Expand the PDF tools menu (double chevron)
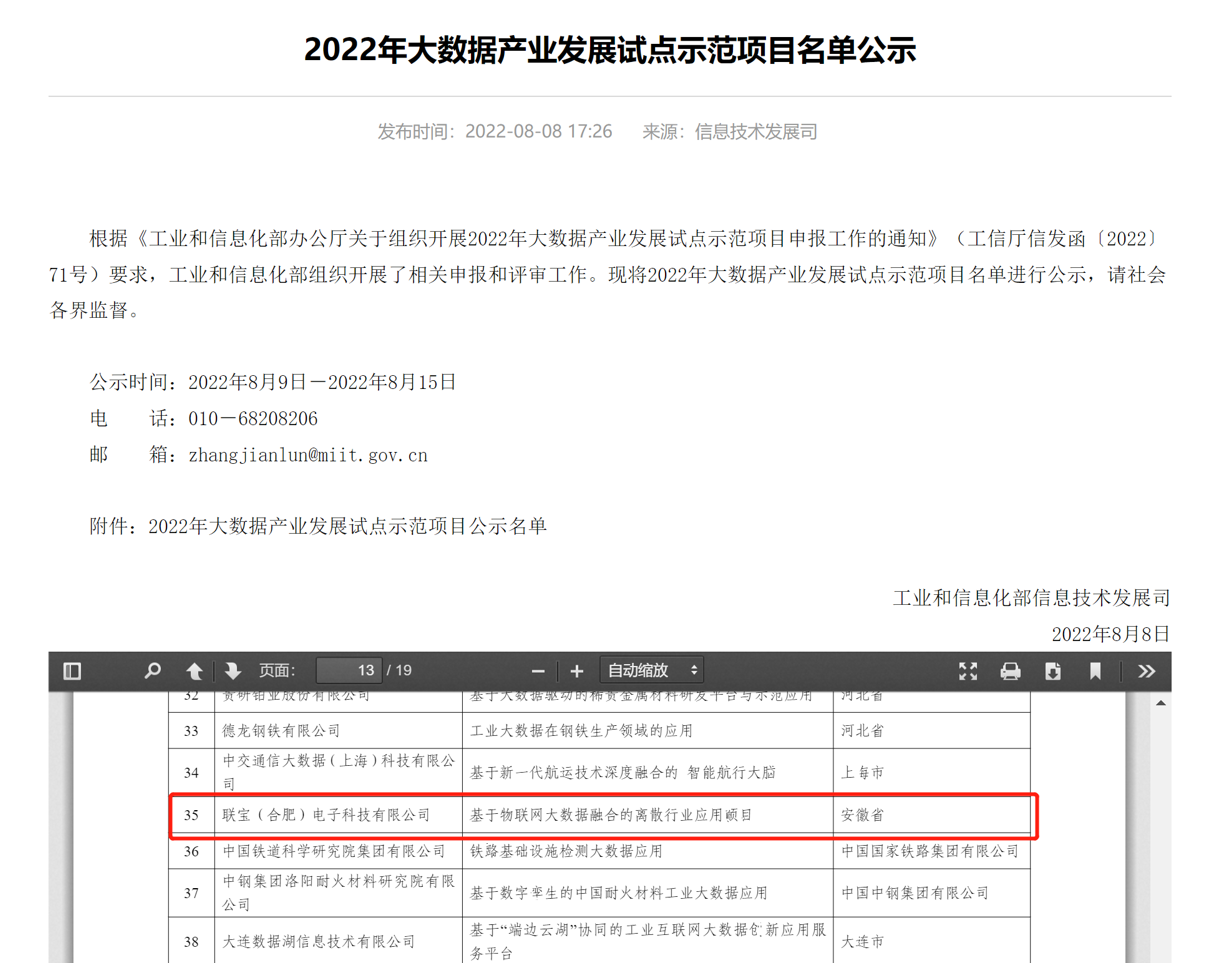1205x963 pixels. [1146, 671]
